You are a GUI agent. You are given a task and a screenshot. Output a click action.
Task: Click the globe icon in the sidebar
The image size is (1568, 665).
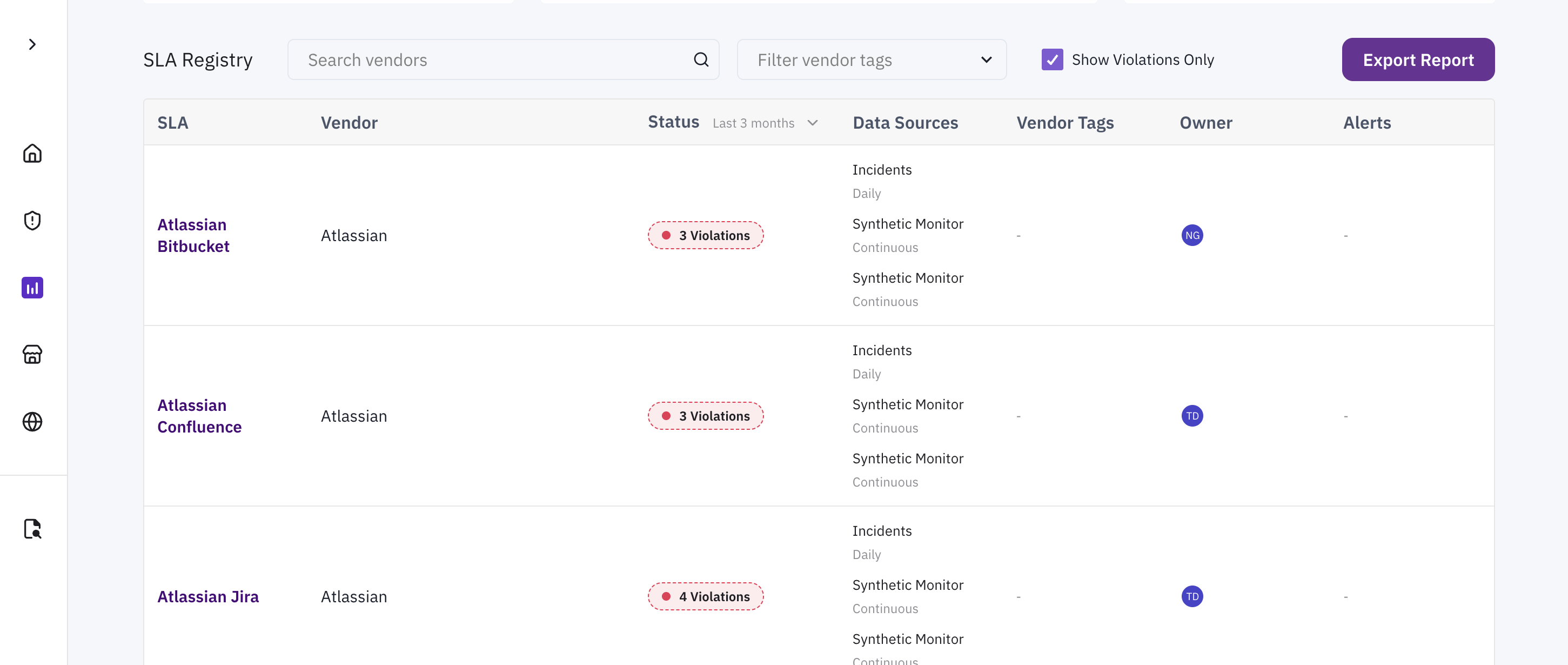click(32, 421)
